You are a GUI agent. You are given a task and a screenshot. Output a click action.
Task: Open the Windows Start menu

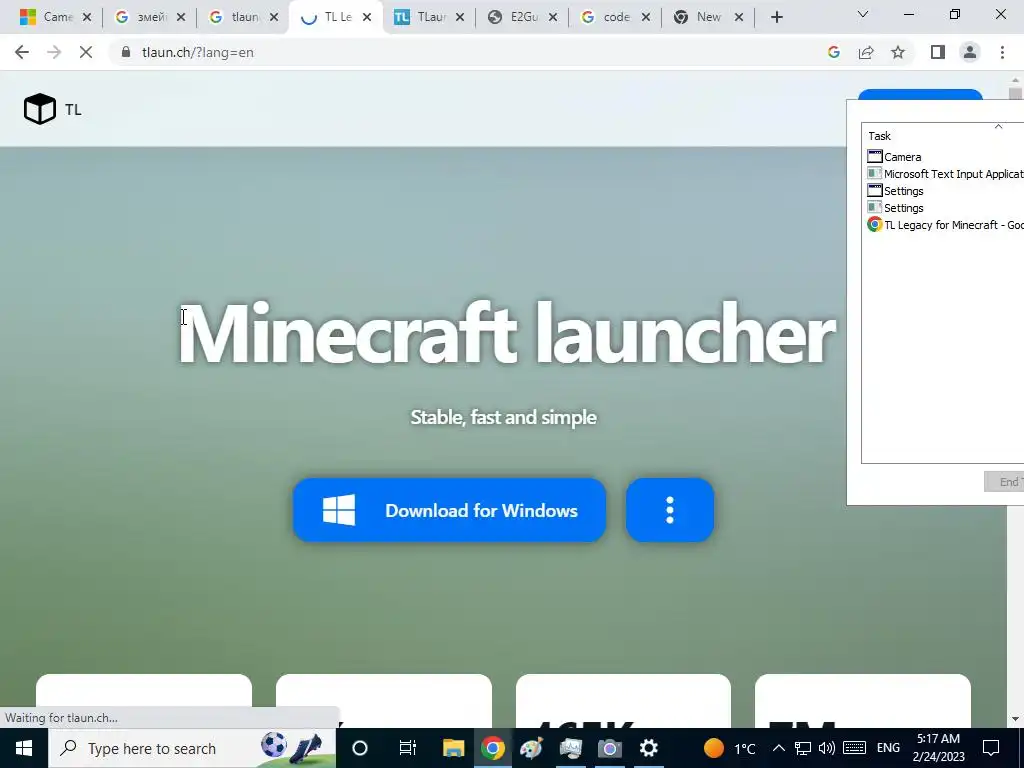(x=24, y=748)
